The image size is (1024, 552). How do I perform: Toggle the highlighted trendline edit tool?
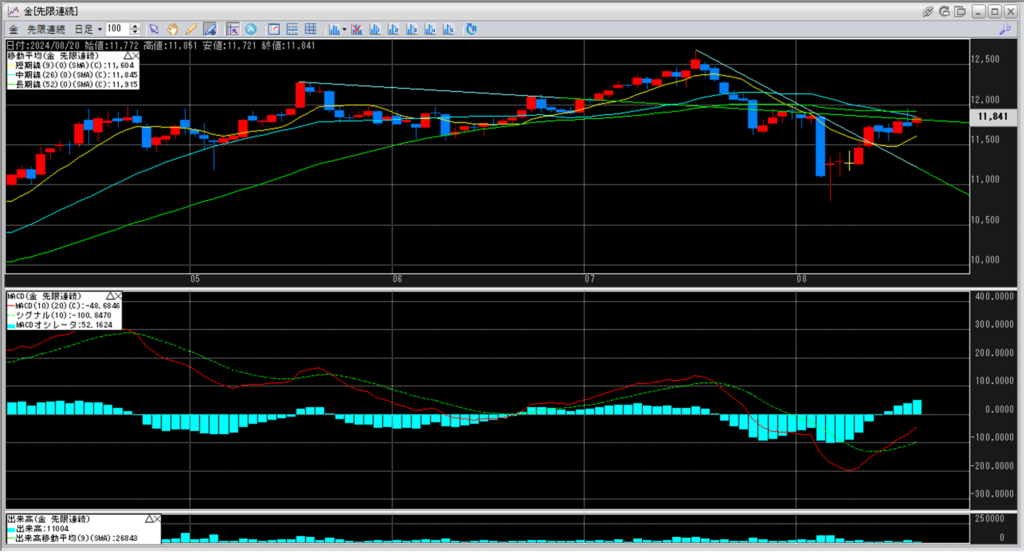[x=210, y=29]
